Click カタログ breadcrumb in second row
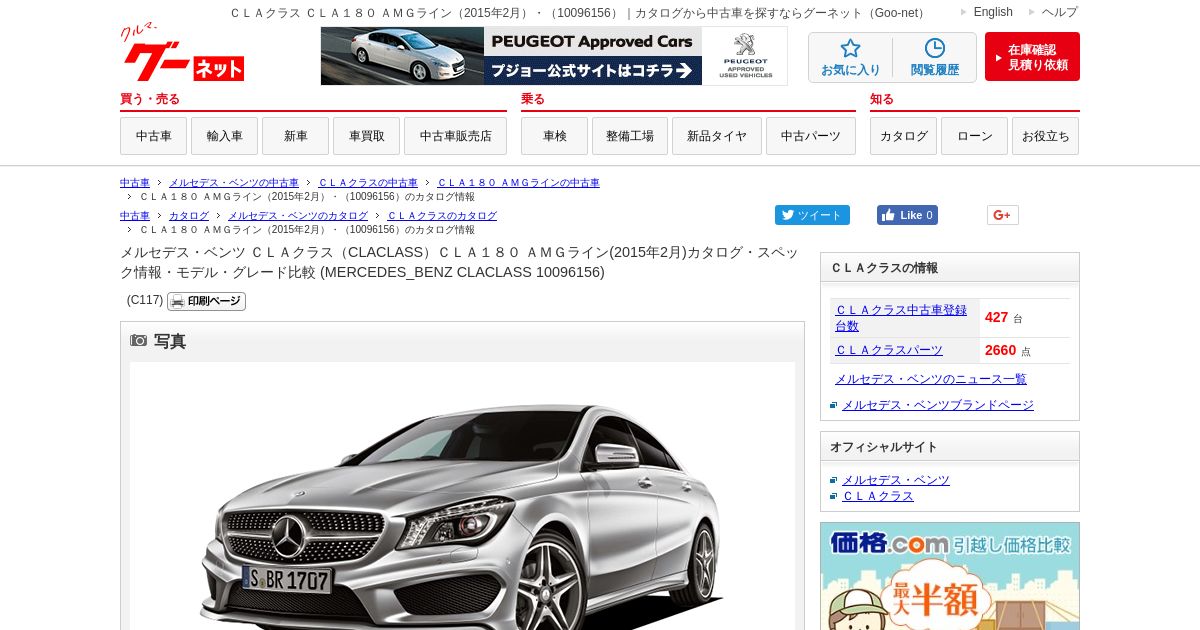The height and width of the screenshot is (630, 1200). coord(189,216)
